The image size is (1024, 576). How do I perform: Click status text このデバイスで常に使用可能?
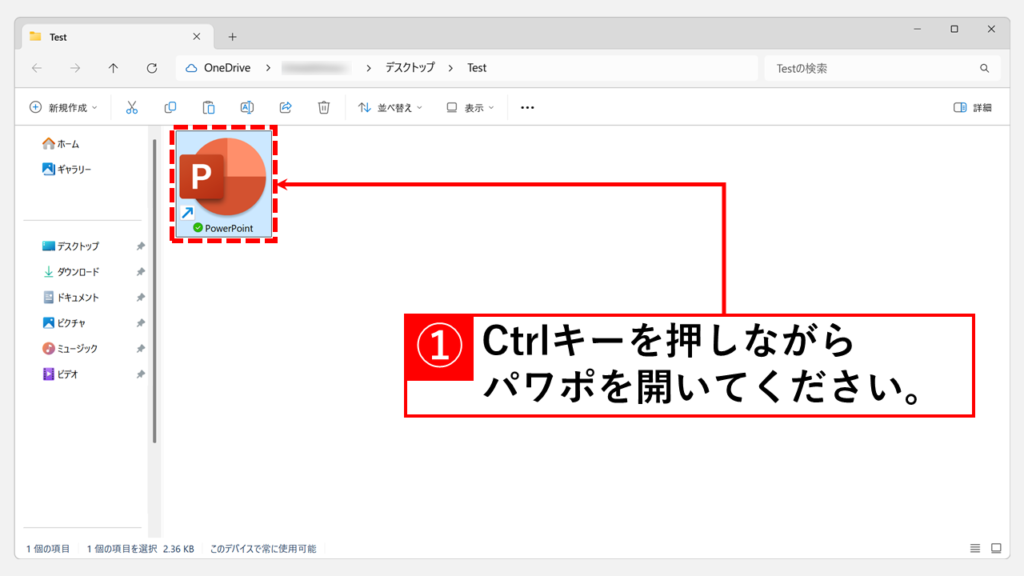pyautogui.click(x=263, y=549)
